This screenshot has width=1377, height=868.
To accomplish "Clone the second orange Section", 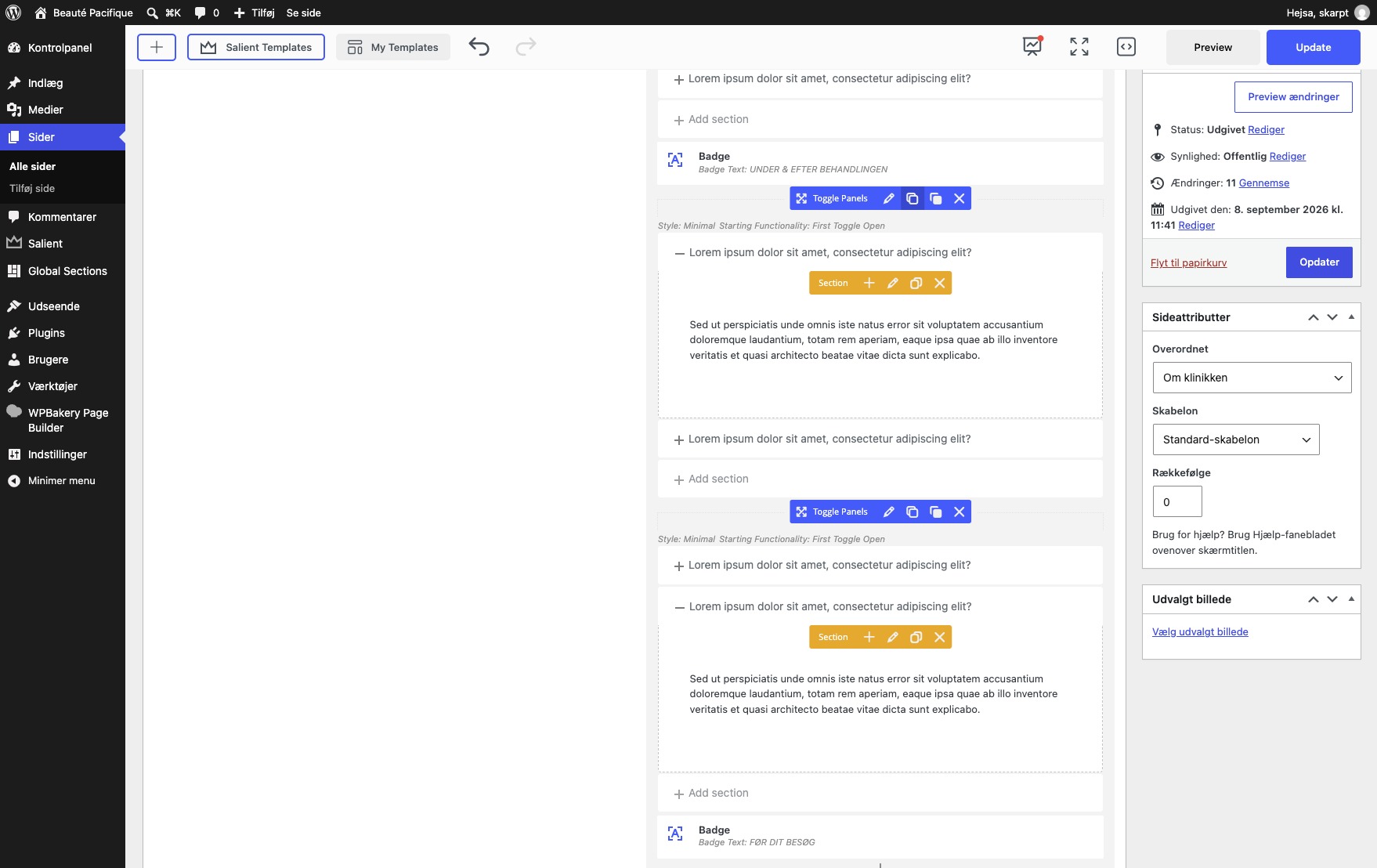I will coord(916,637).
